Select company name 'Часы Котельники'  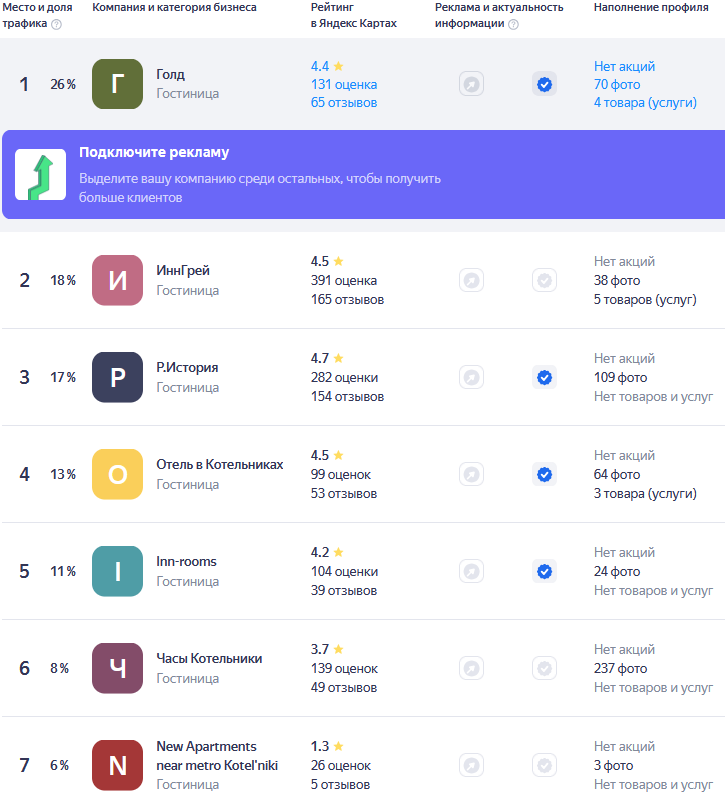[209, 659]
